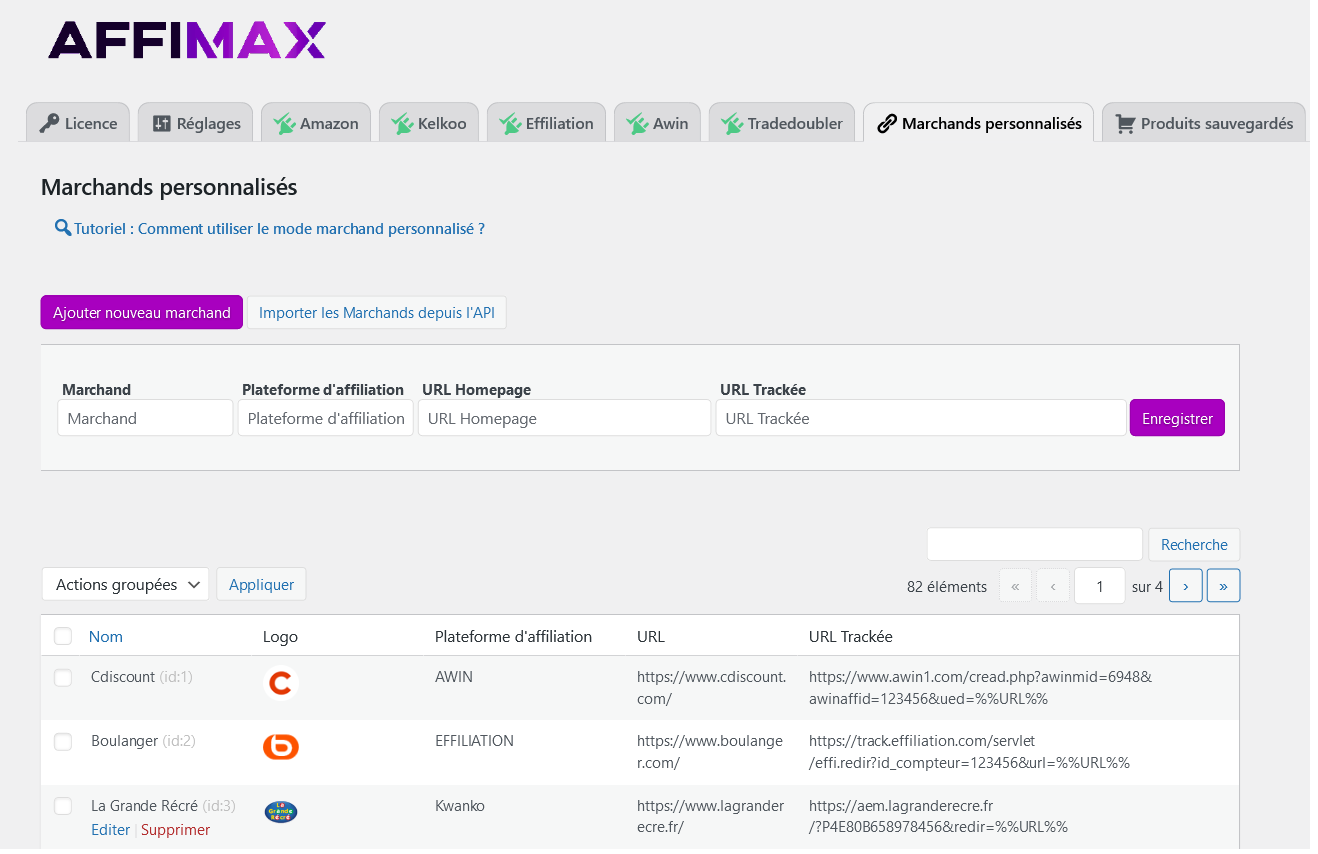
Task: Click the key icon on the Licence tab
Action: pyautogui.click(x=49, y=124)
